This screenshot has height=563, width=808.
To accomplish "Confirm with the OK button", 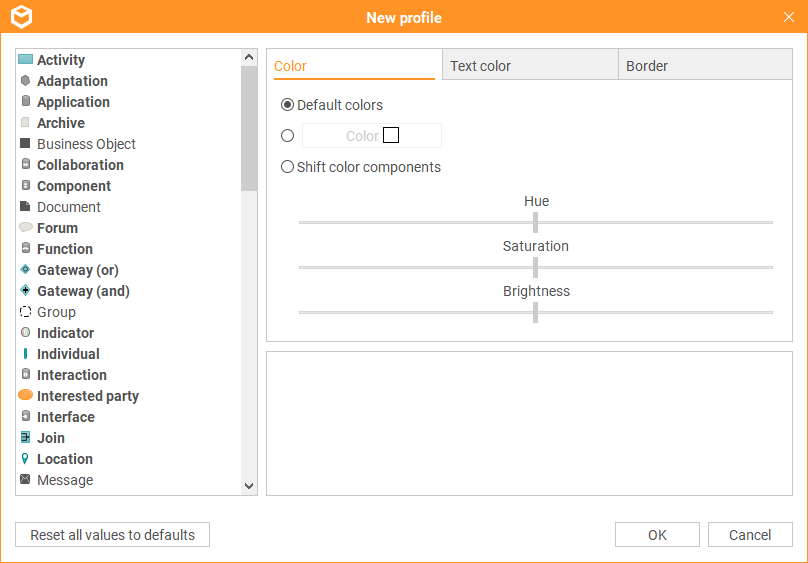I will (x=657, y=535).
